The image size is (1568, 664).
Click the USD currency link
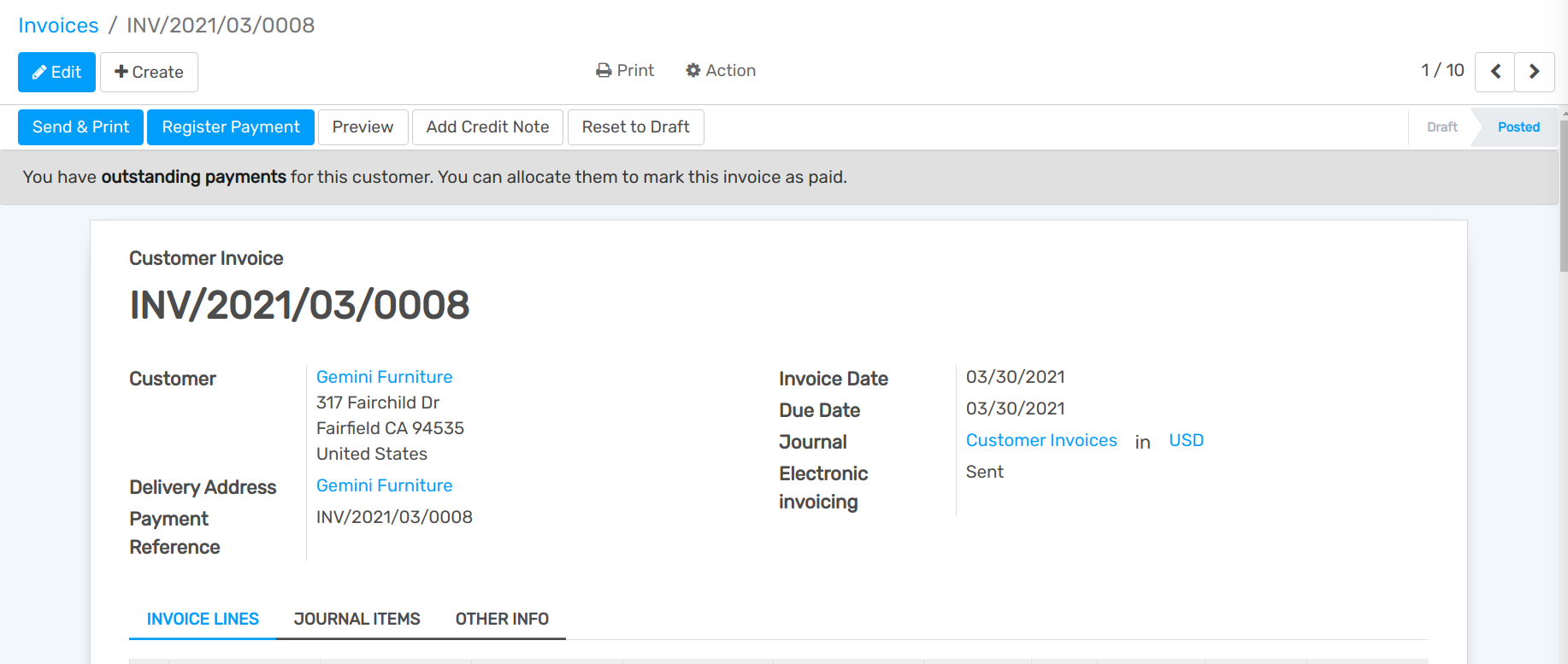pyautogui.click(x=1186, y=440)
